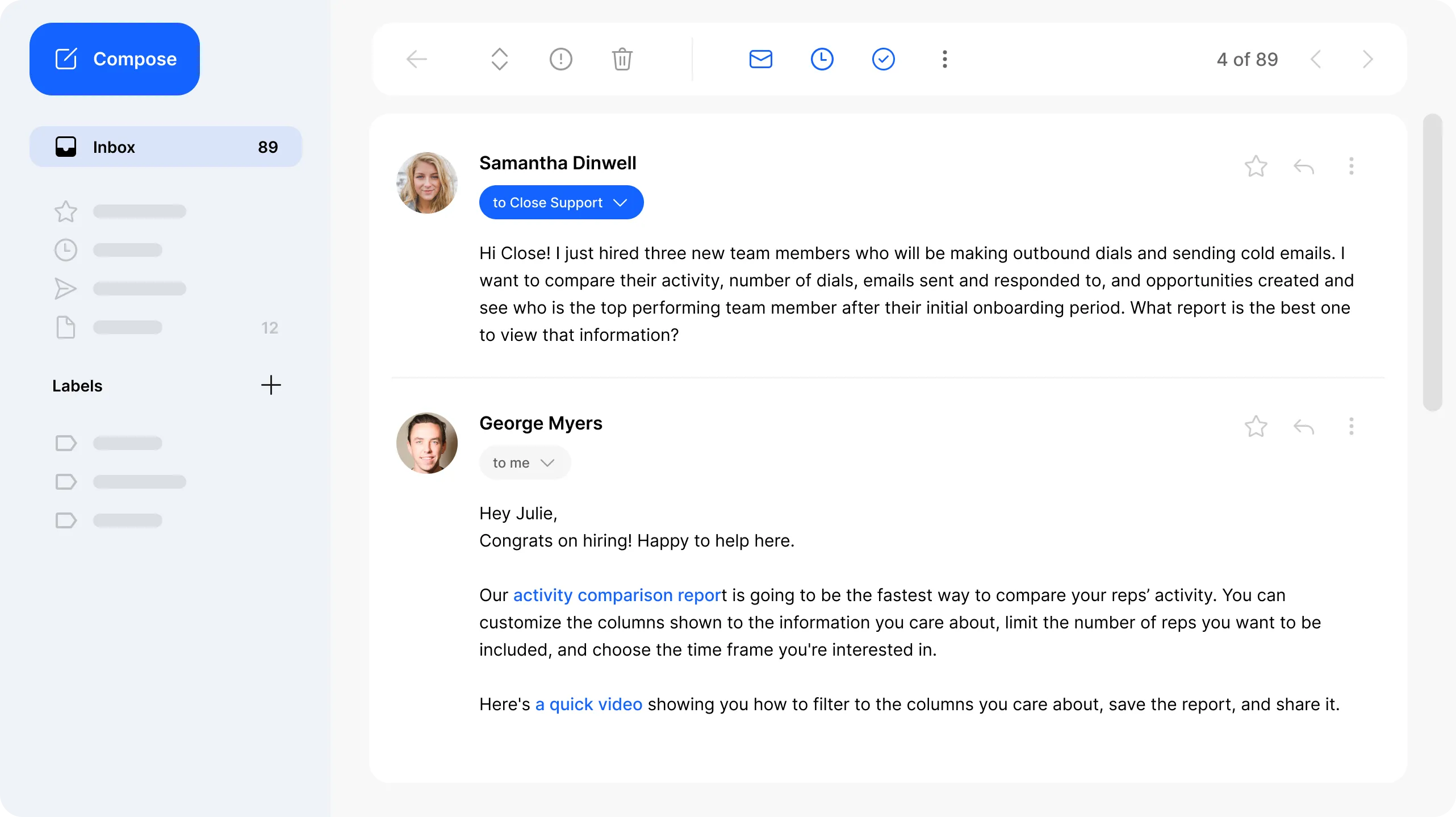Click Samantha Dinwell's avatar photo
The image size is (1456, 817).
[427, 183]
